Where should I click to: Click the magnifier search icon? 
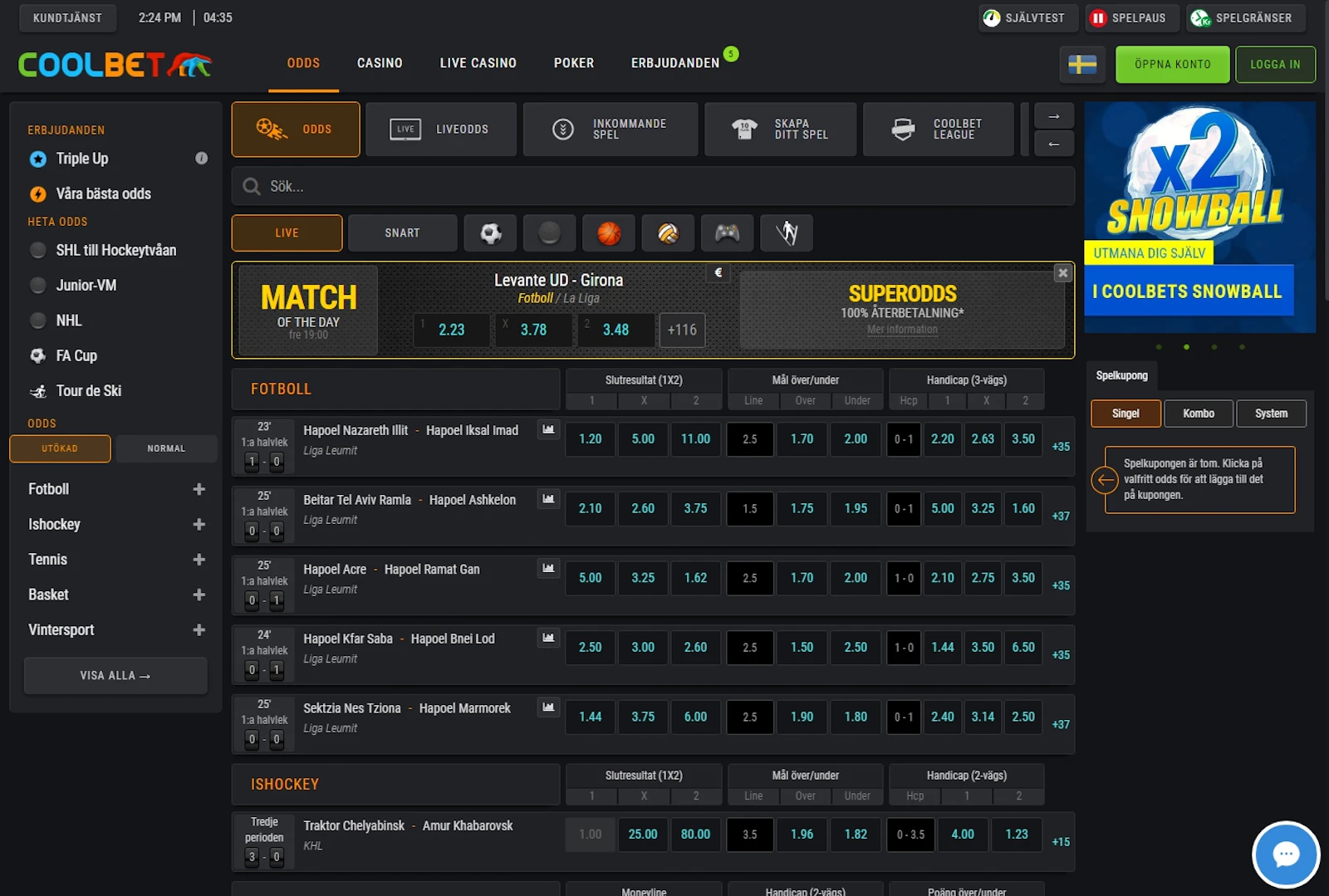point(251,186)
